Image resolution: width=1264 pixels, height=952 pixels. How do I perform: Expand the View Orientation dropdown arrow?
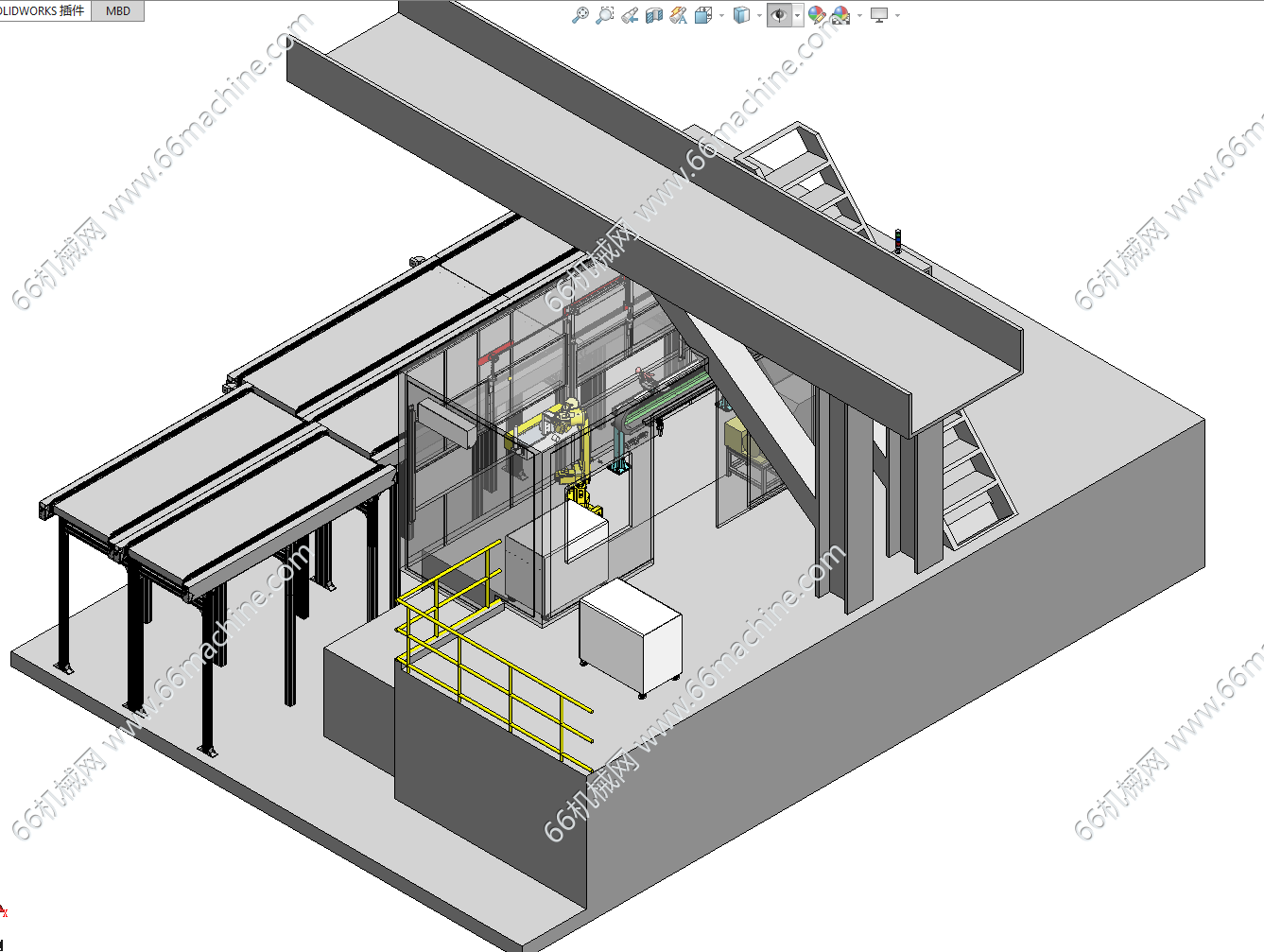pyautogui.click(x=721, y=15)
